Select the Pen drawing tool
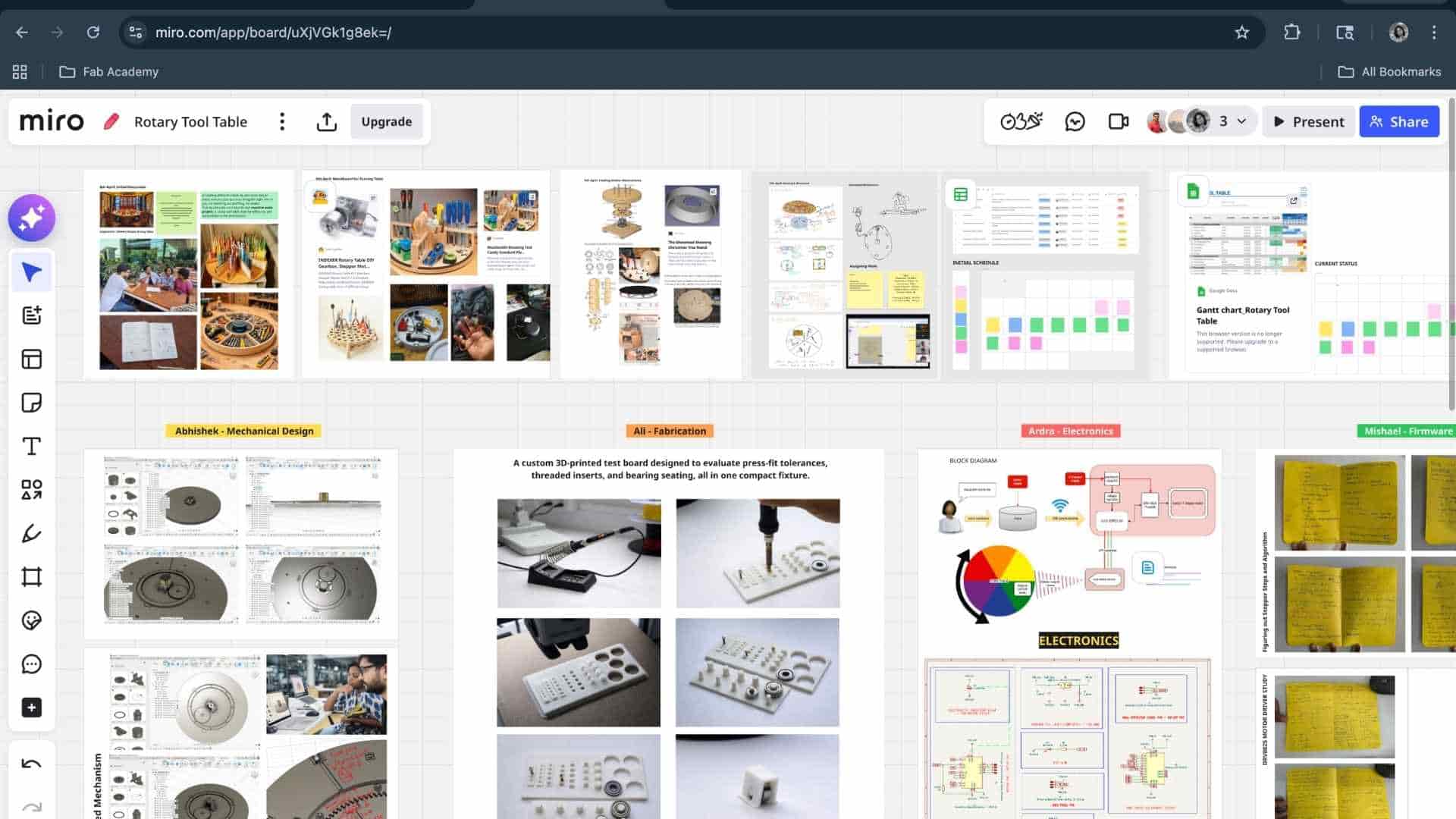Viewport: 1456px width, 819px height. click(31, 533)
